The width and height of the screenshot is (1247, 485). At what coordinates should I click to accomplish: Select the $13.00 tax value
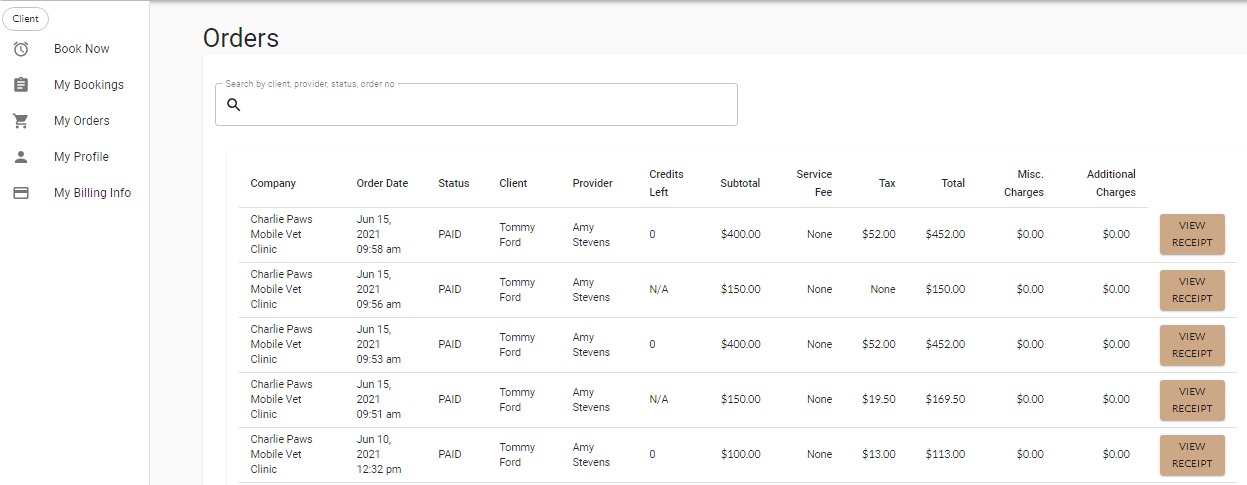[x=879, y=454]
